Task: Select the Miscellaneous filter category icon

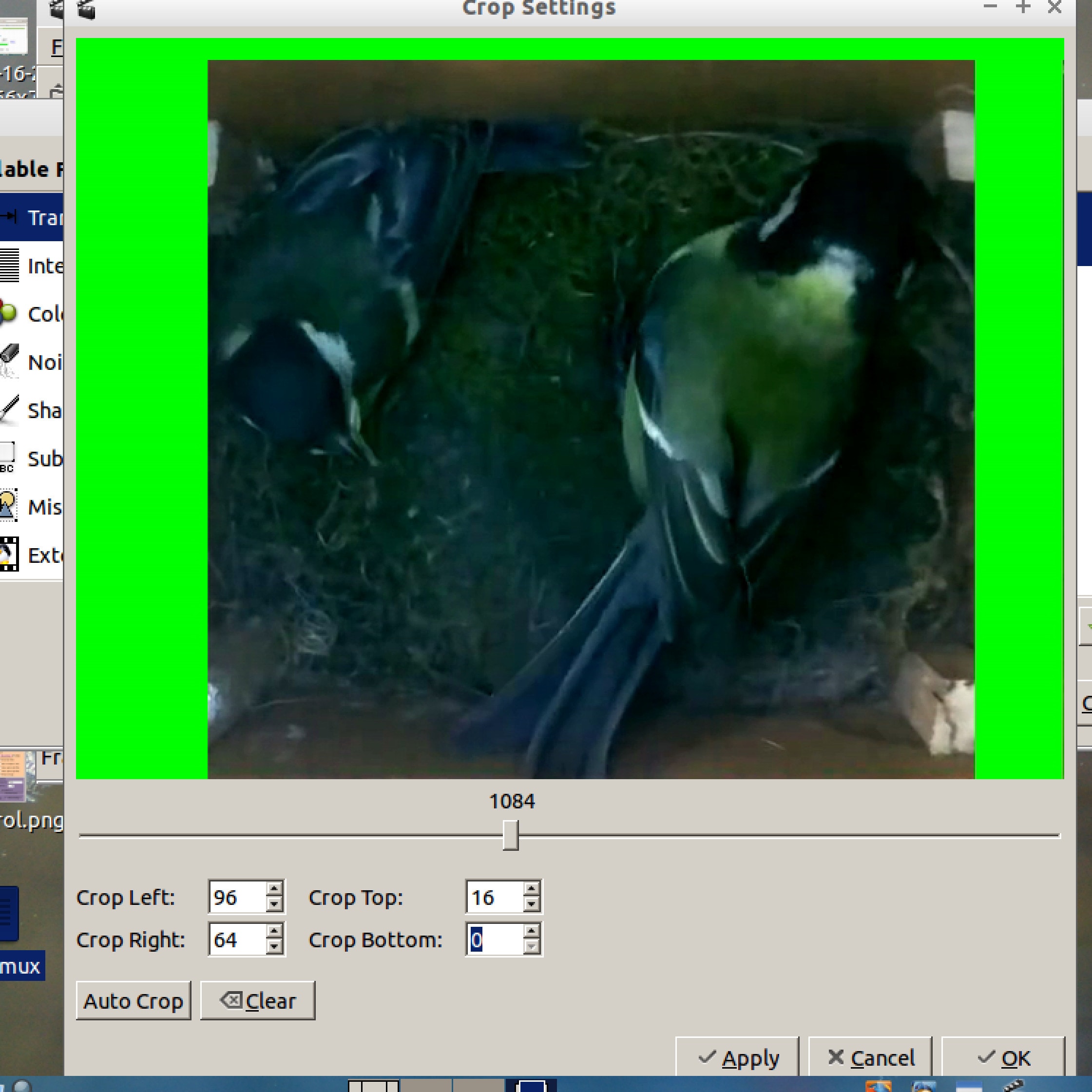Action: coord(9,506)
